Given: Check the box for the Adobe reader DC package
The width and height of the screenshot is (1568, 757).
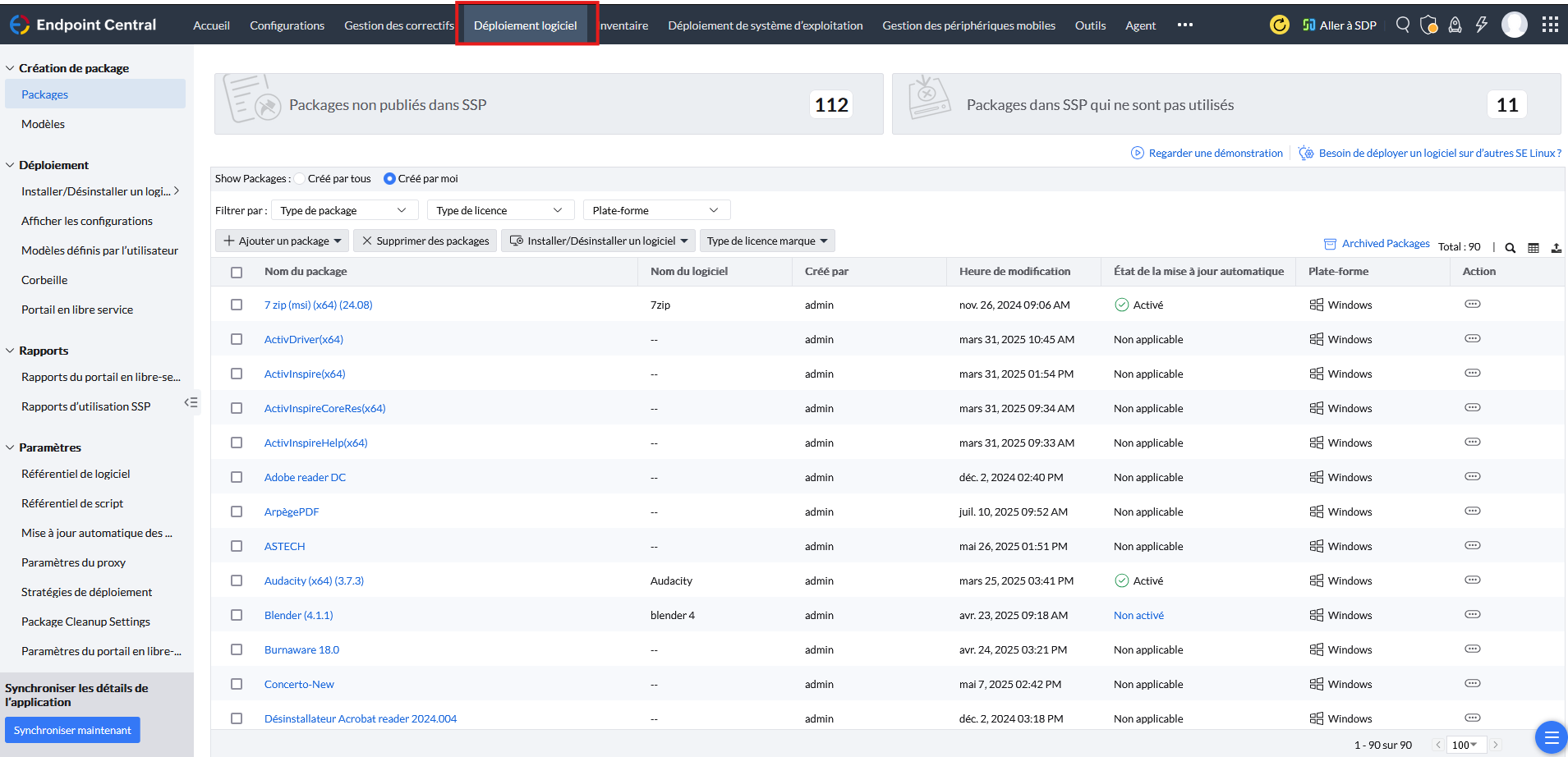Looking at the screenshot, I should point(237,477).
